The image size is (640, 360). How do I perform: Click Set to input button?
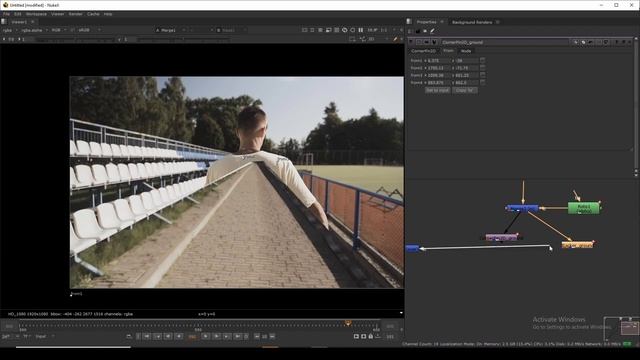tap(438, 90)
